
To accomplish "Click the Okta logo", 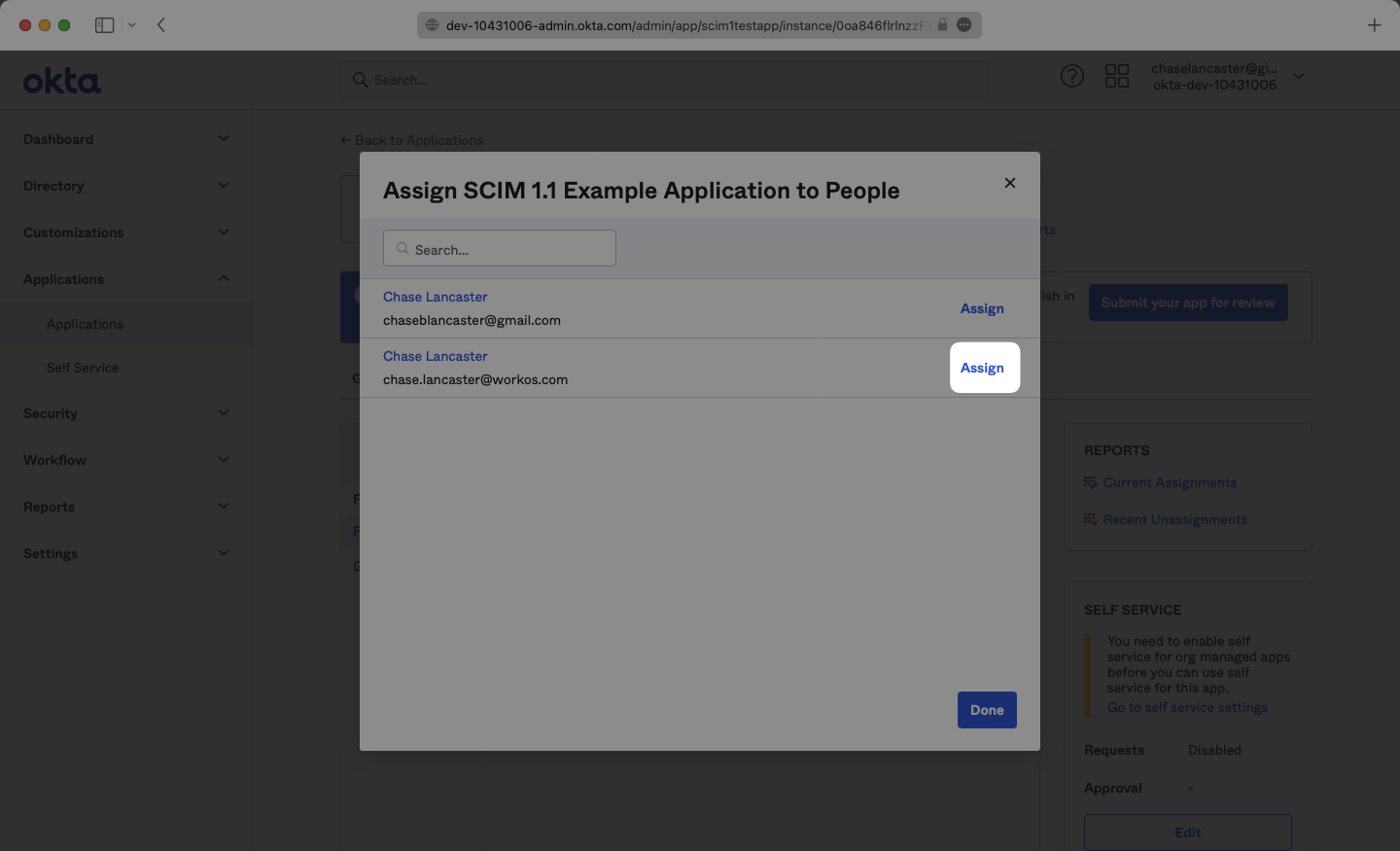I will point(62,81).
